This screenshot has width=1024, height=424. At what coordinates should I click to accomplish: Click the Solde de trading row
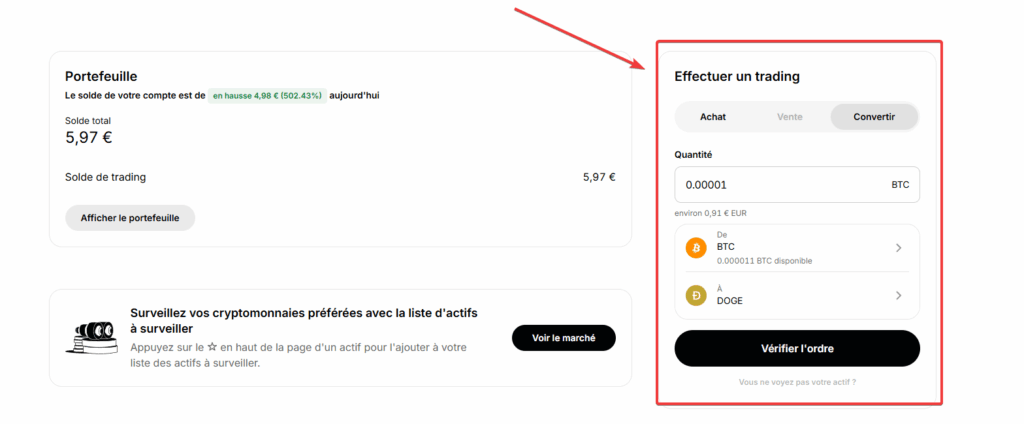tap(340, 176)
